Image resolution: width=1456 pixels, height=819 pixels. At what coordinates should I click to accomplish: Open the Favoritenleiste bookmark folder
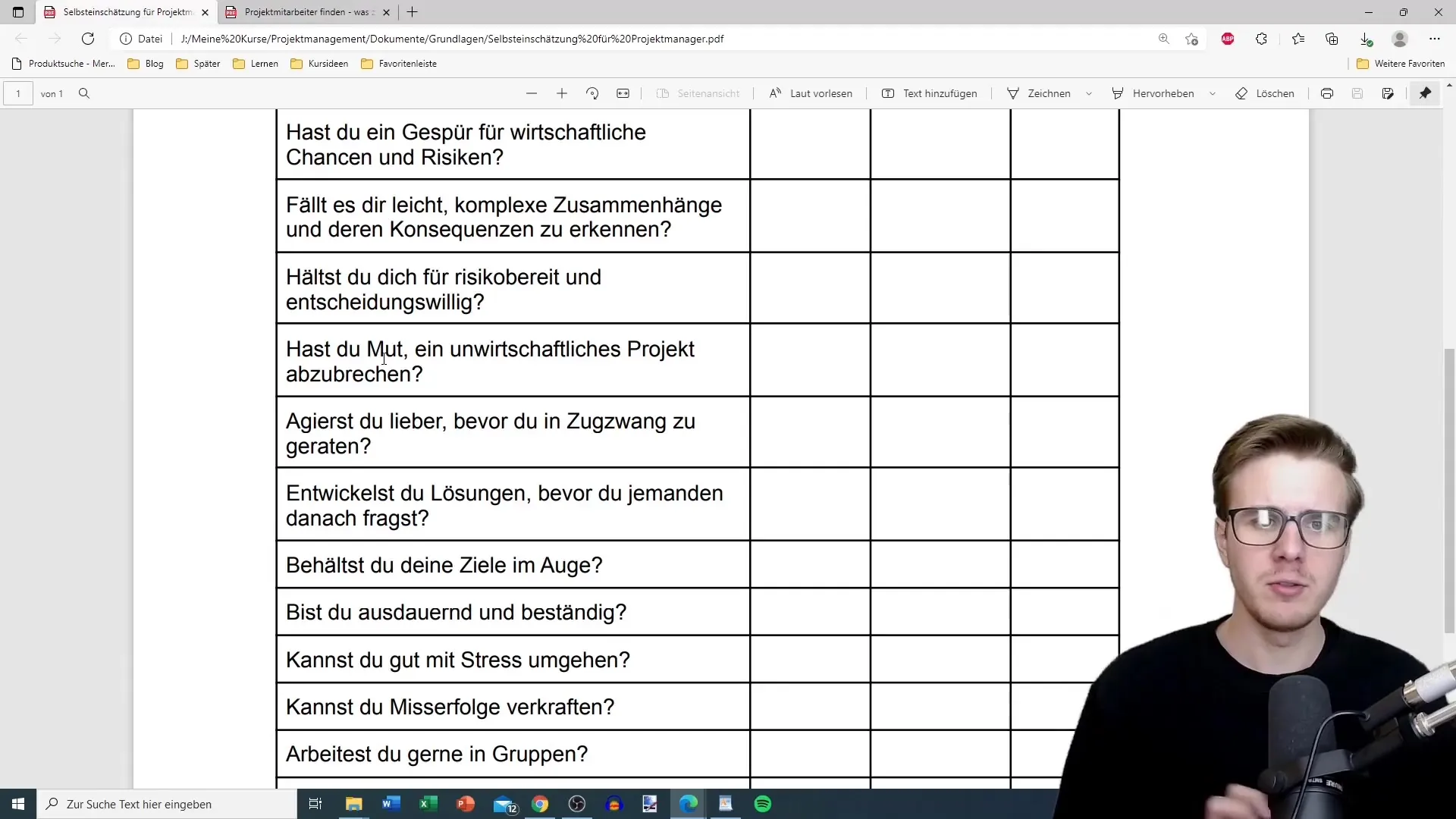399,64
